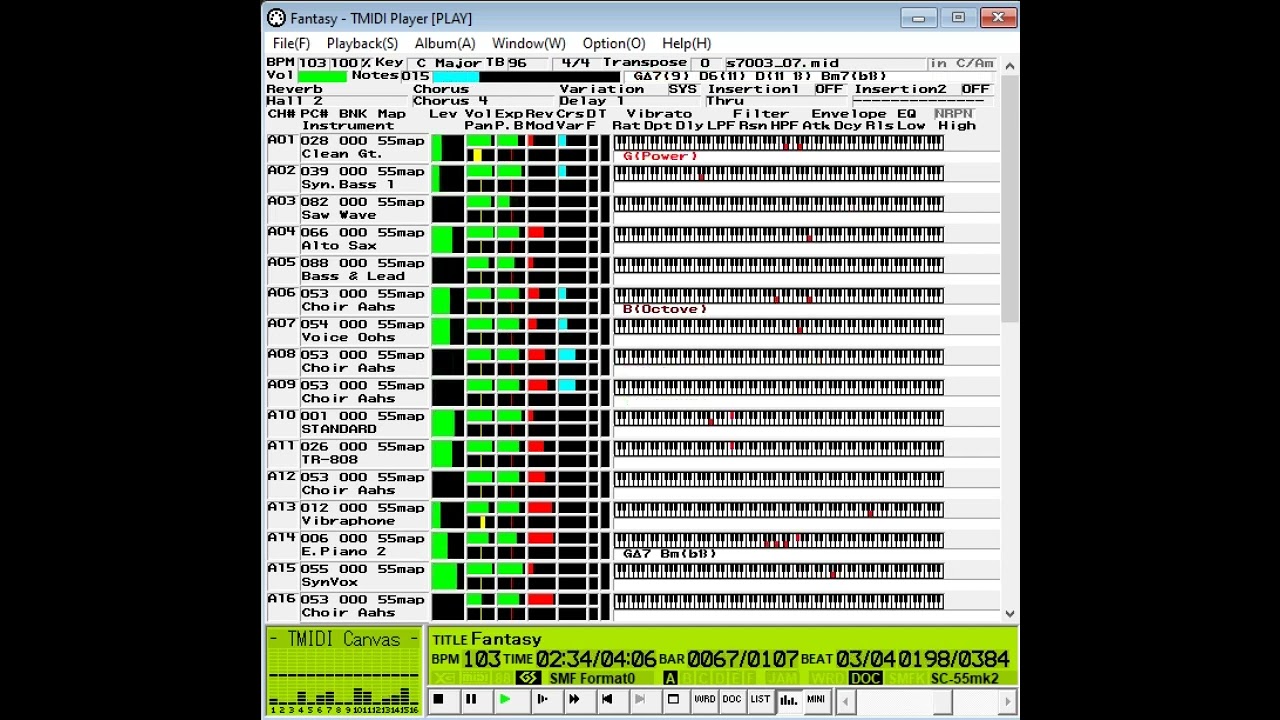Open the File(F) menu
Image resolution: width=1280 pixels, height=720 pixels.
point(291,43)
